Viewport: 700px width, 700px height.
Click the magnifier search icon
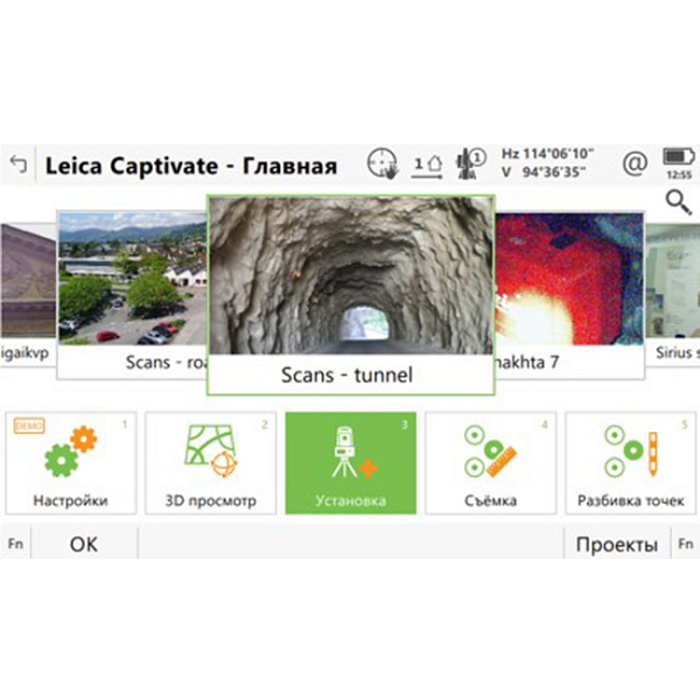click(x=679, y=202)
